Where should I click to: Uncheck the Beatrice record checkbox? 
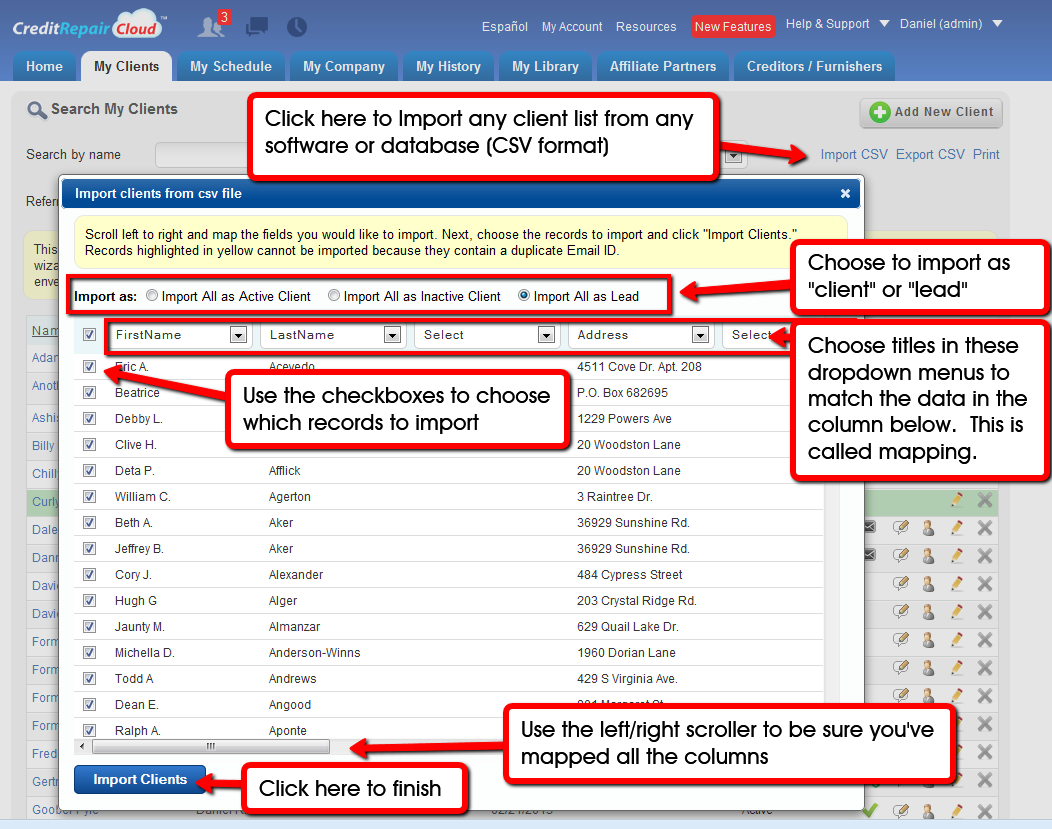coord(89,392)
